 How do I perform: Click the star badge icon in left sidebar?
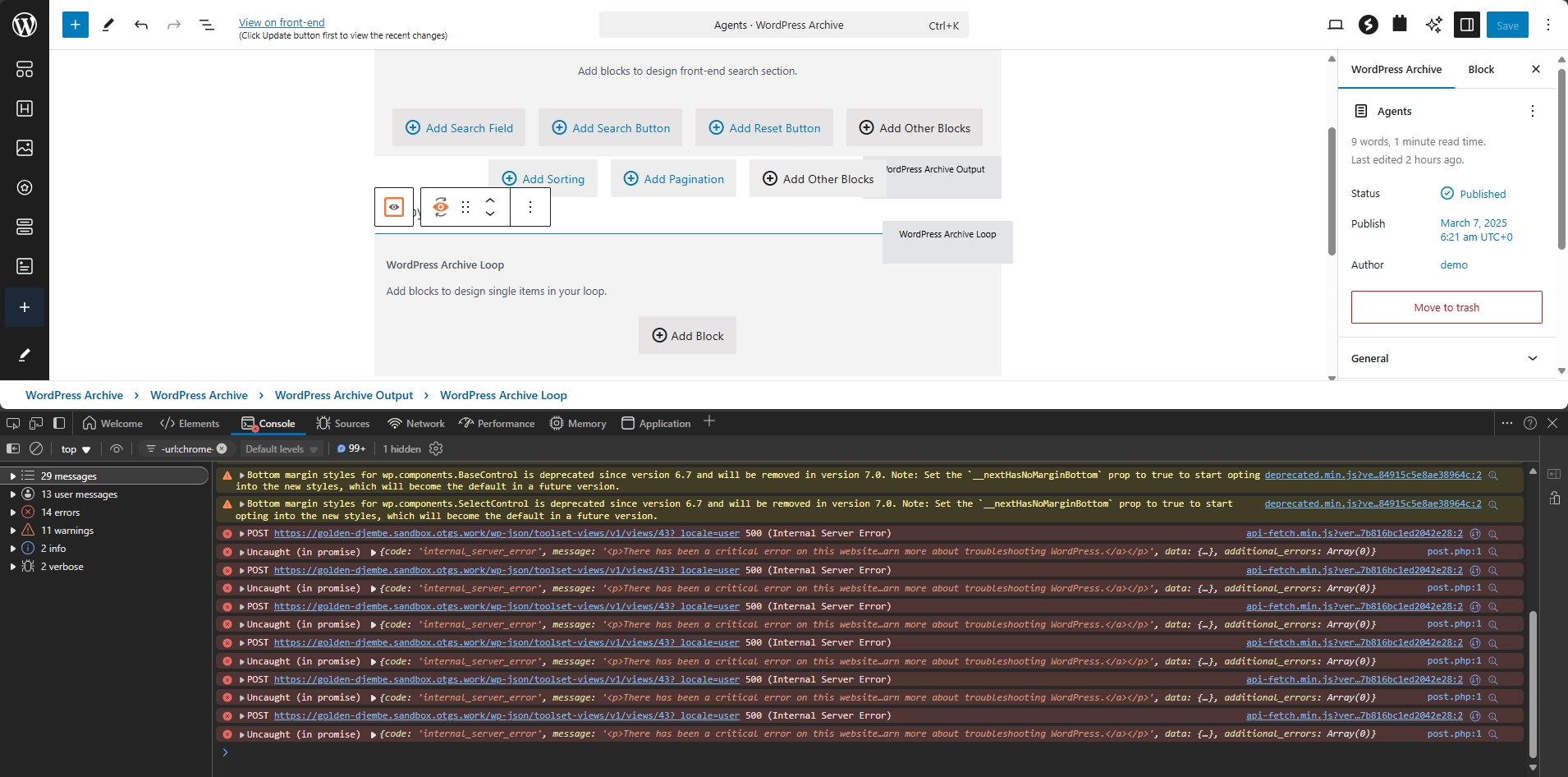point(25,187)
